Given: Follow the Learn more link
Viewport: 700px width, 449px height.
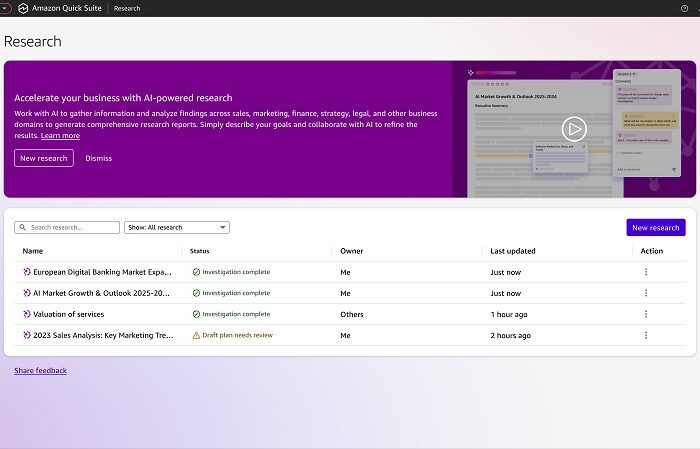Looking at the screenshot, I should [x=60, y=135].
